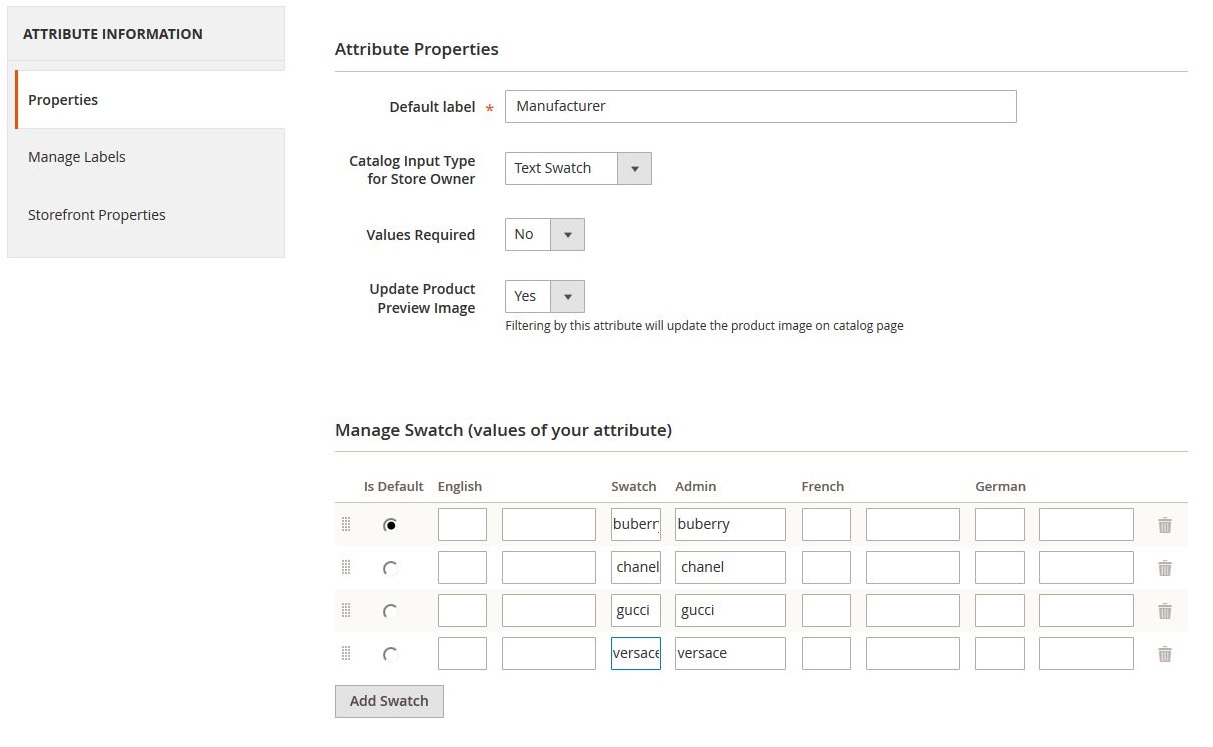This screenshot has height=747, width=1213.
Task: Set chanel as the default swatch
Action: [390, 568]
